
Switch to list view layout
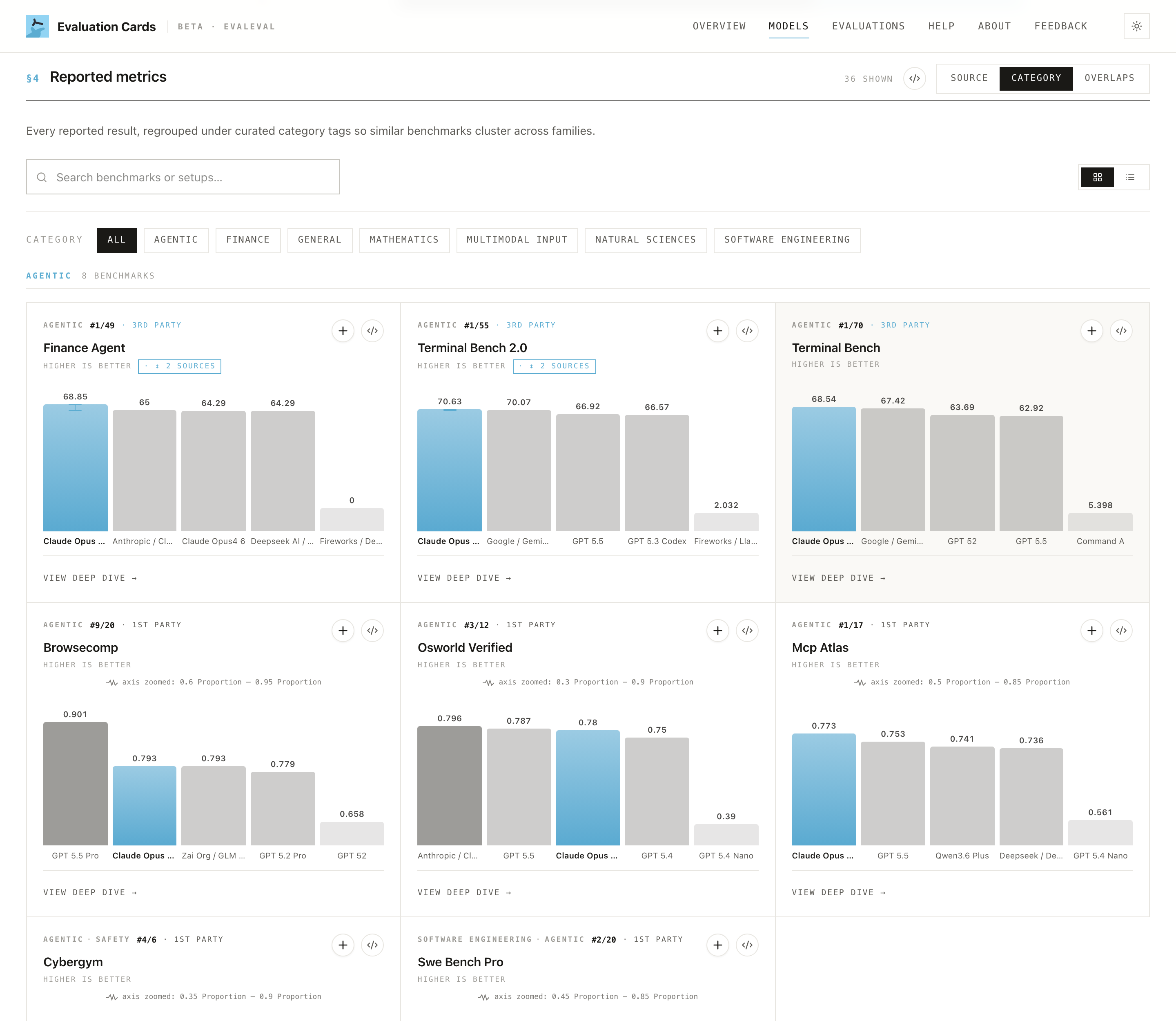coord(1130,177)
